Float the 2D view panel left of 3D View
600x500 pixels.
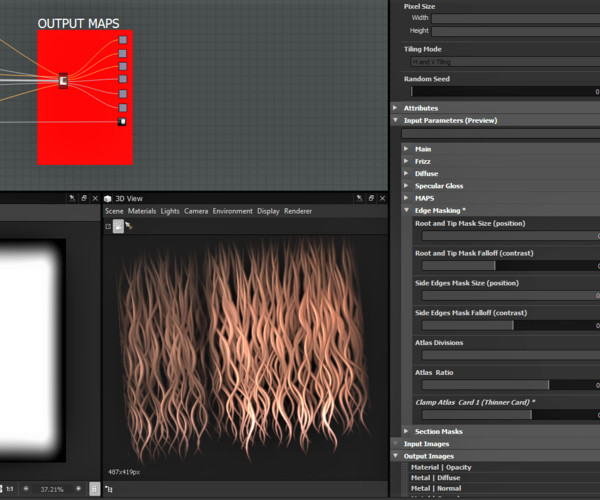pos(84,198)
